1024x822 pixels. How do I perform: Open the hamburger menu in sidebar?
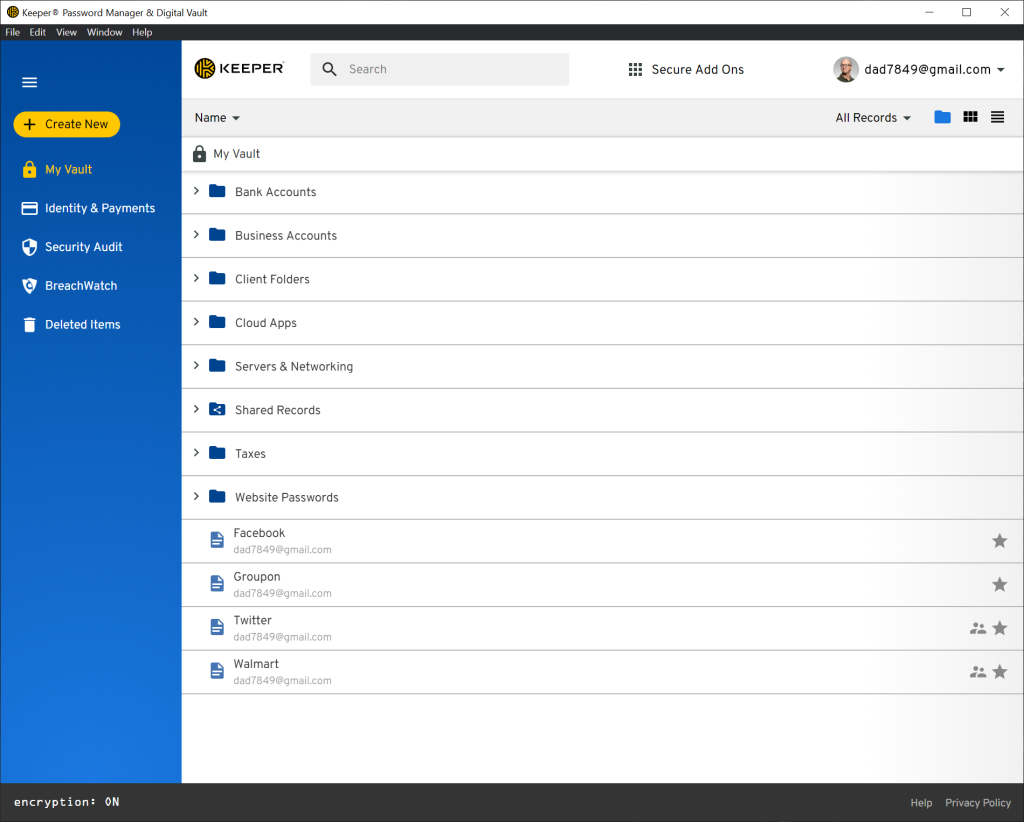point(29,82)
